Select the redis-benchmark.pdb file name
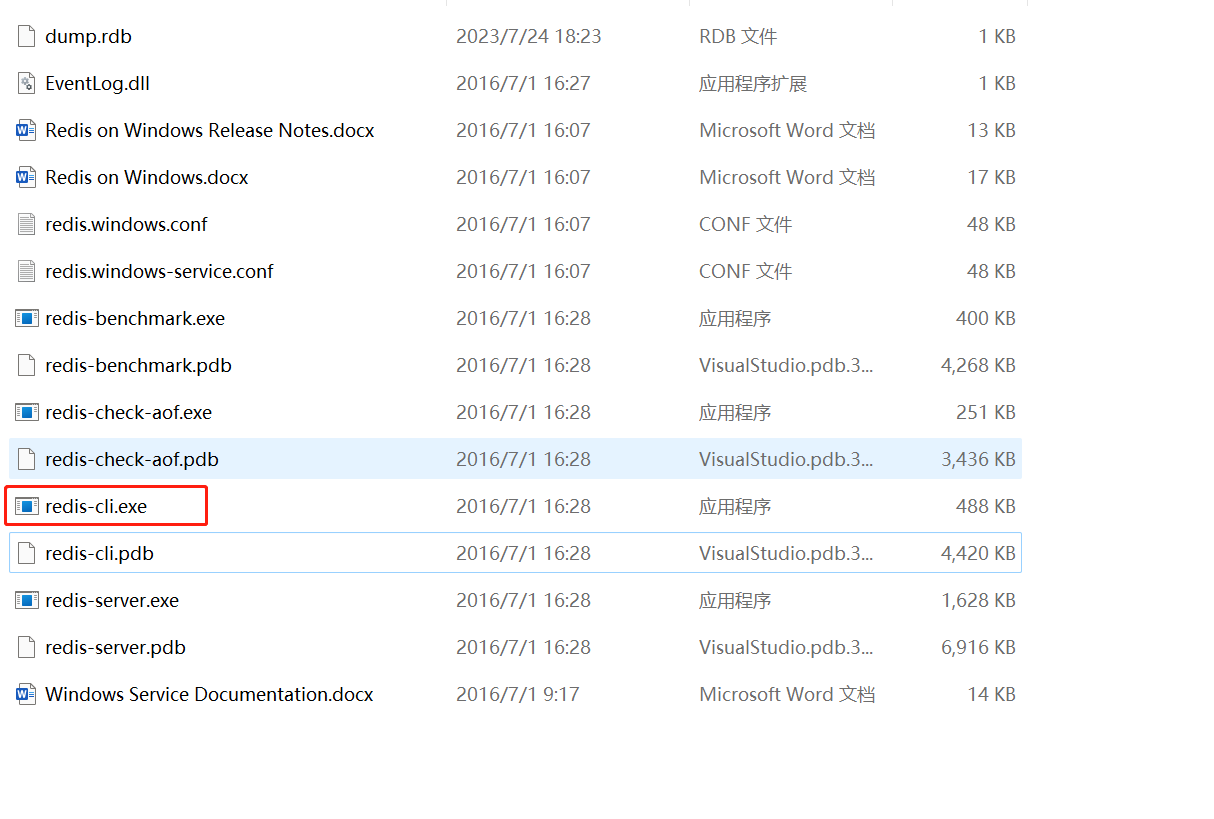 point(138,365)
